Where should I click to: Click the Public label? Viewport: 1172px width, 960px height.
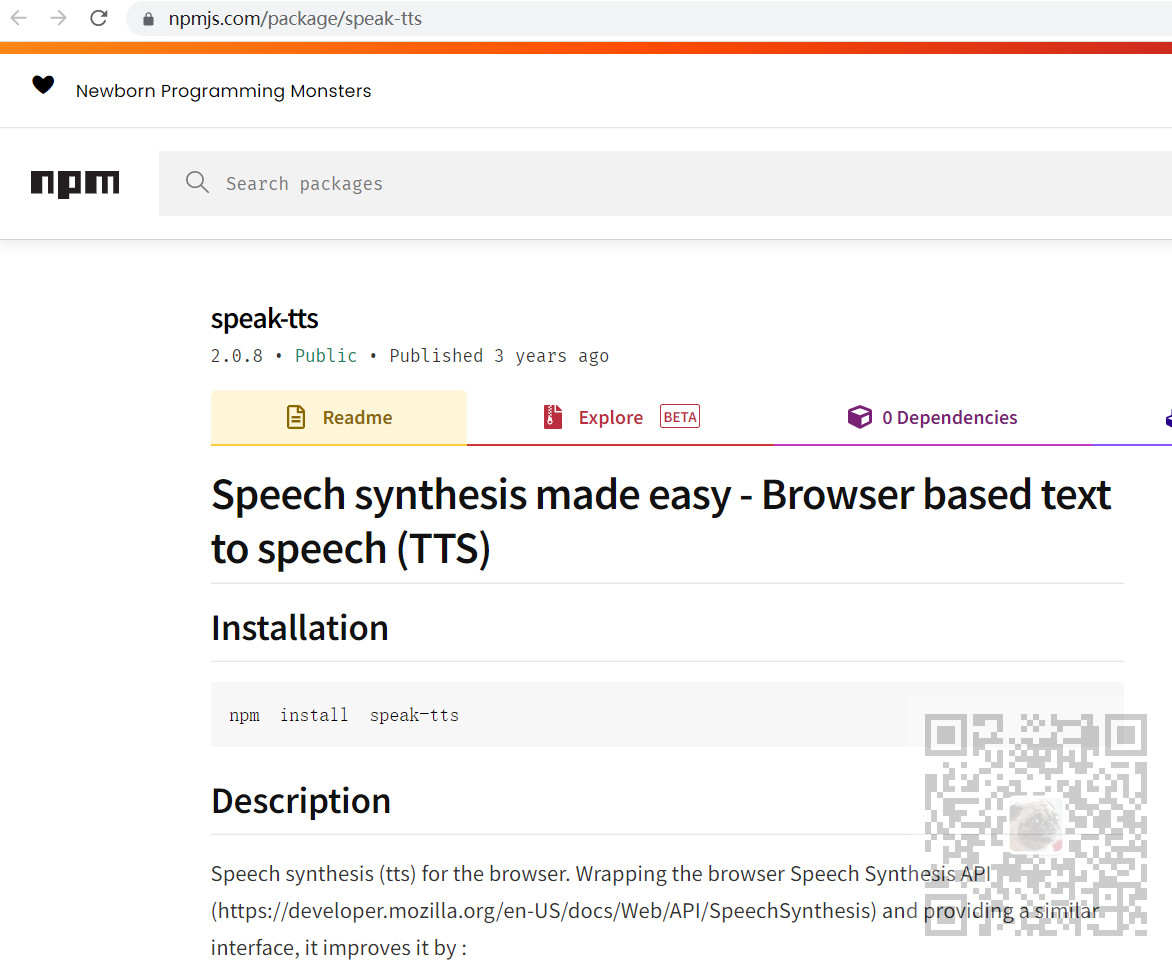pyautogui.click(x=326, y=356)
